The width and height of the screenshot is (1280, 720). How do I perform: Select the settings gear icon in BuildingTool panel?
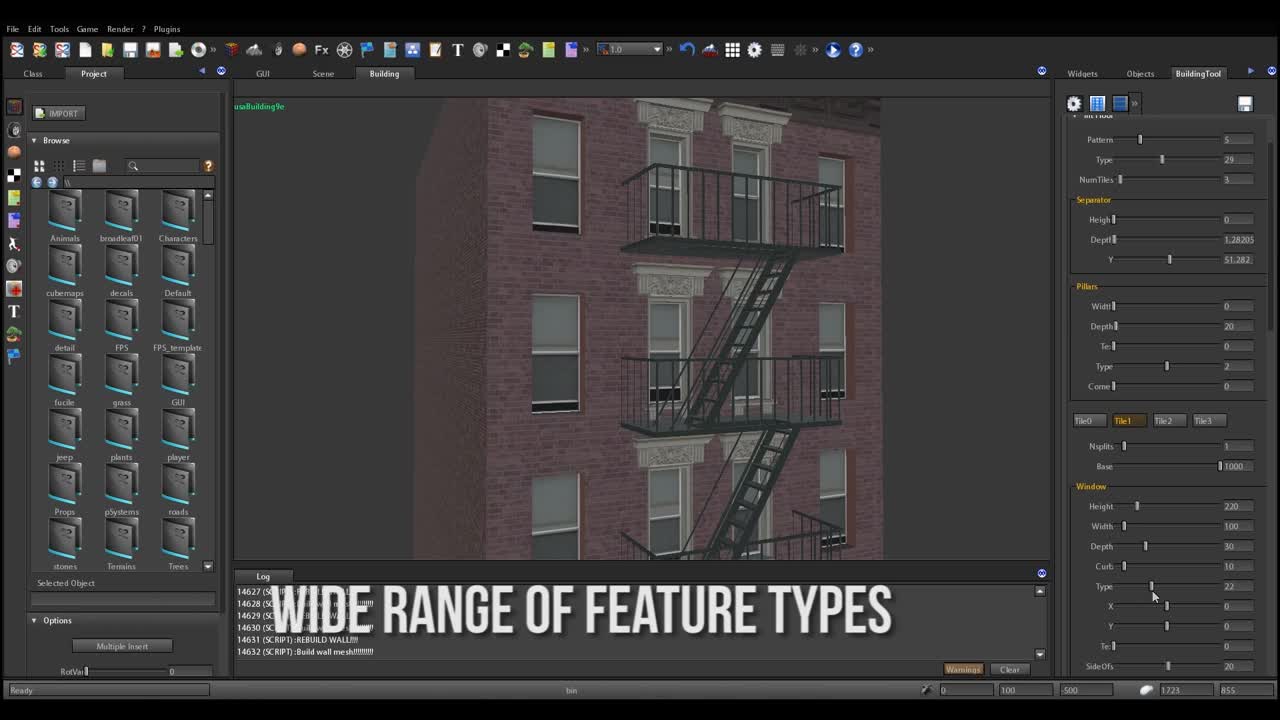coord(1073,103)
